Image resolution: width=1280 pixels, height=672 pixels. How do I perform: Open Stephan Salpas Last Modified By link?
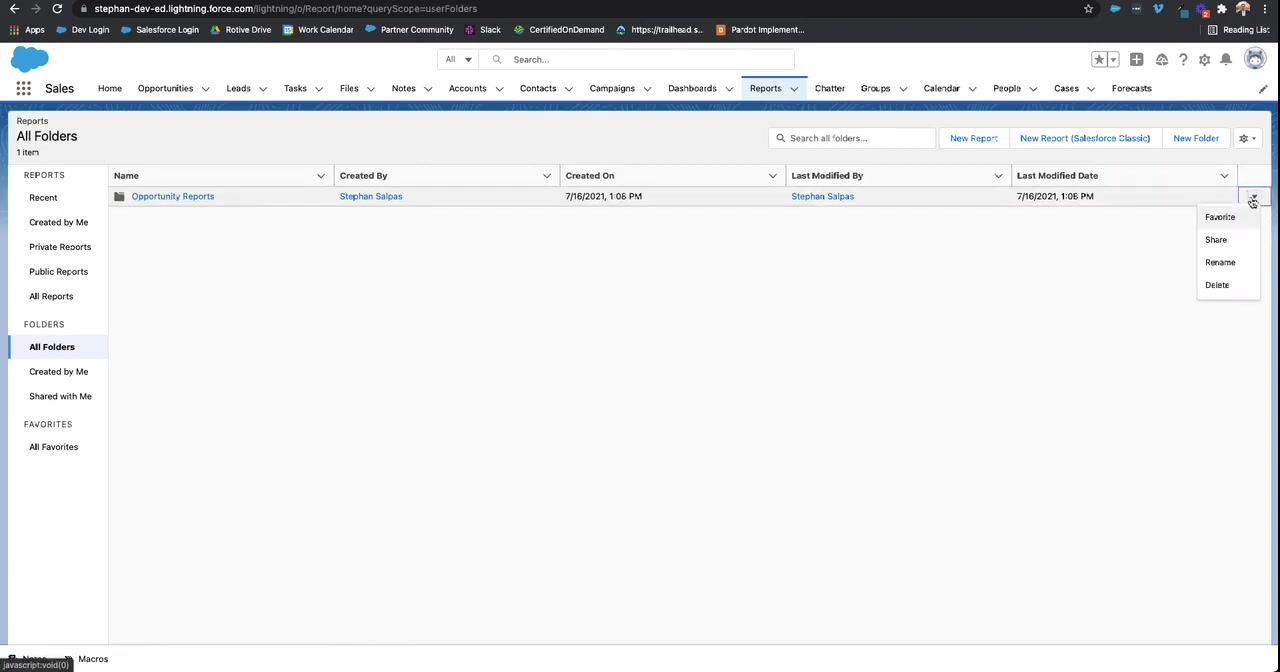tap(822, 196)
